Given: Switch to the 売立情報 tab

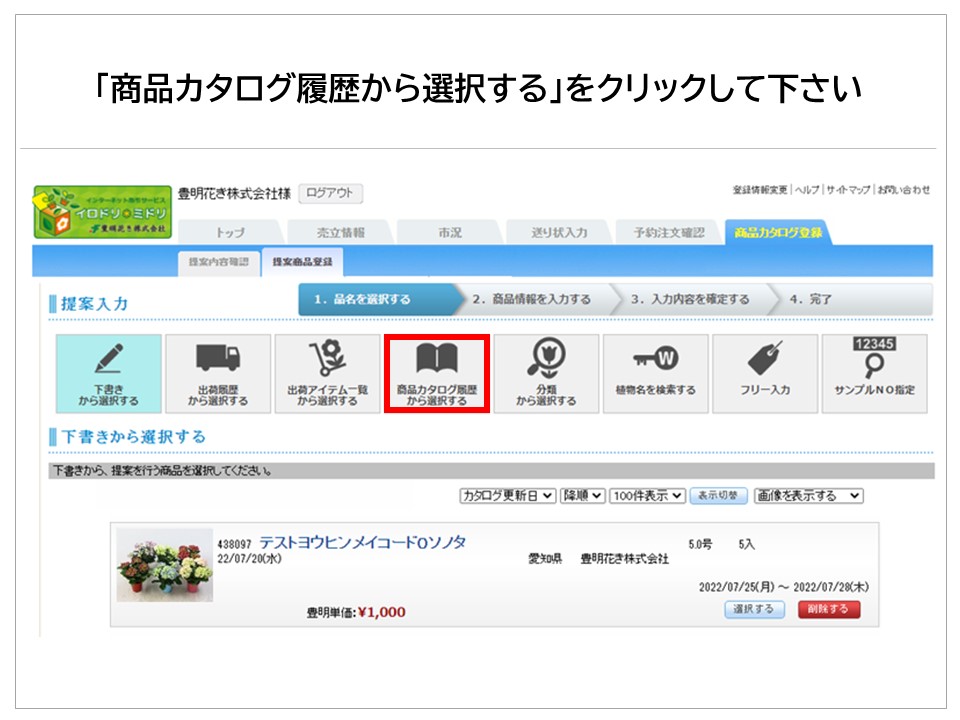Looking at the screenshot, I should [340, 232].
